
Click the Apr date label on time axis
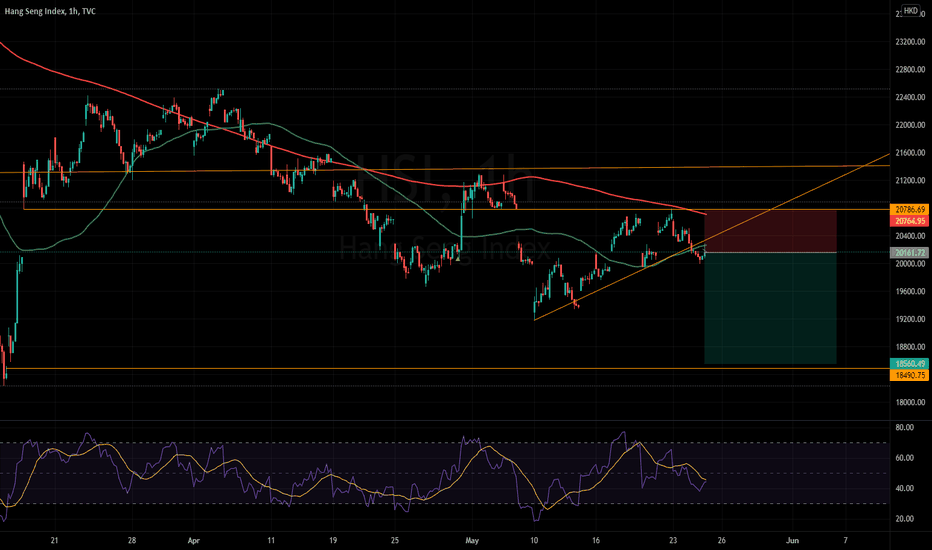click(x=194, y=540)
